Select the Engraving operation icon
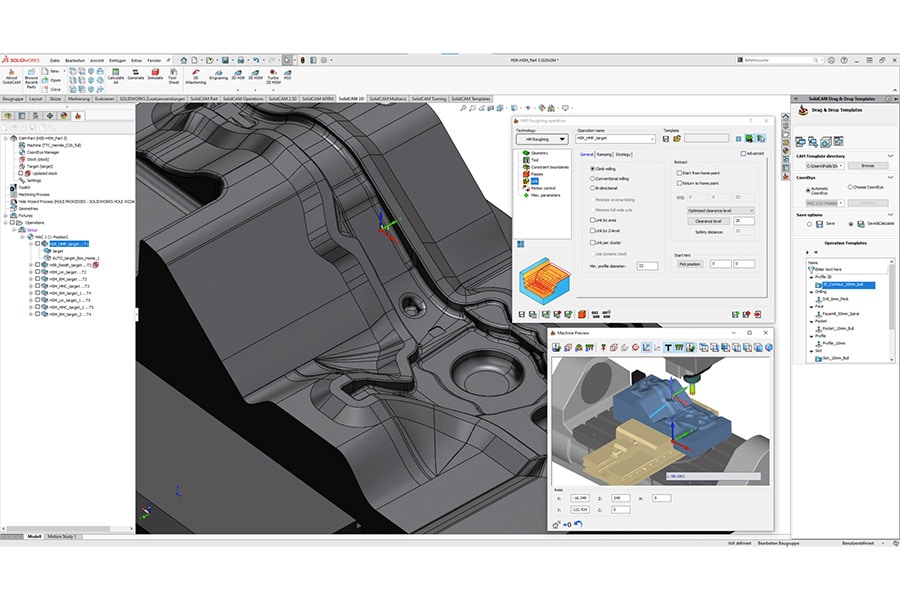 (218, 74)
